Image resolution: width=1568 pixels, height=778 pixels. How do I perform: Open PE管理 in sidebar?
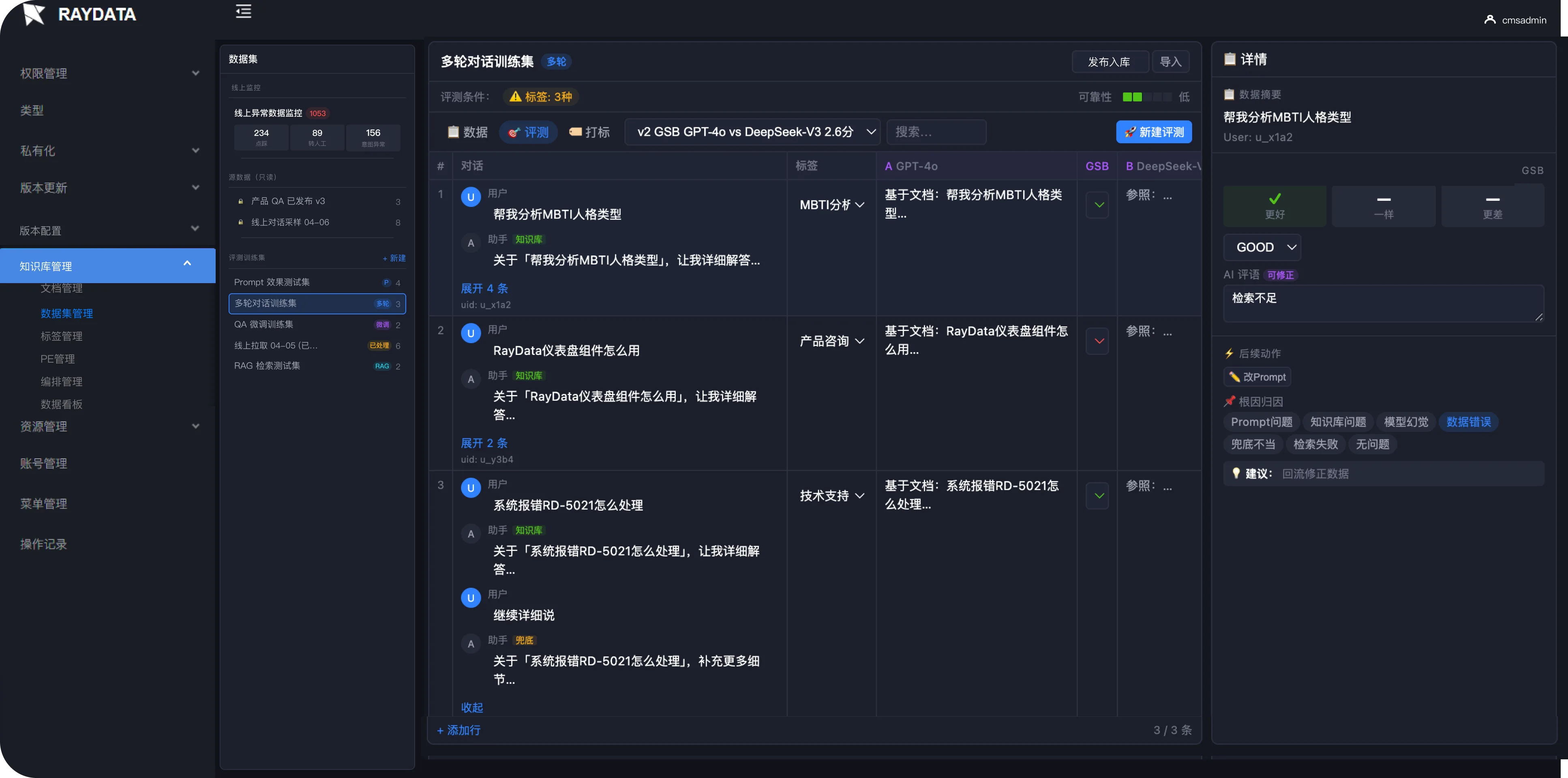point(58,358)
